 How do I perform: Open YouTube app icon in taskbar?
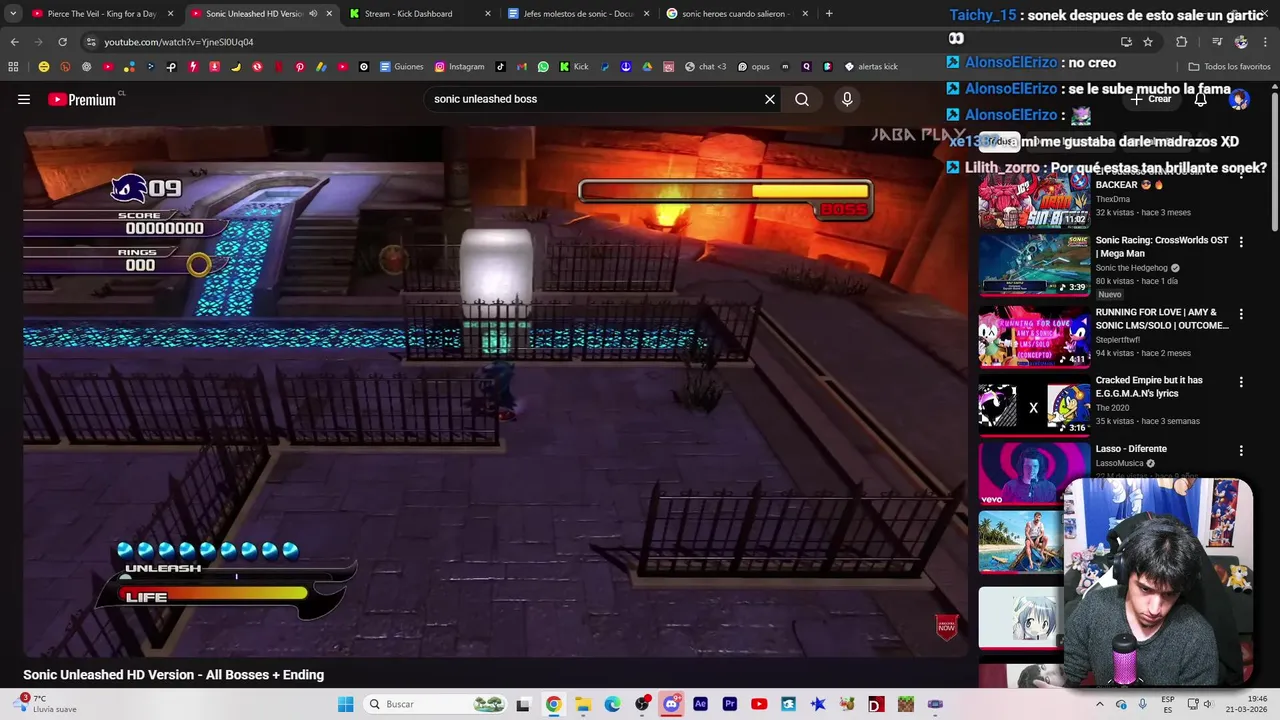pyautogui.click(x=759, y=704)
